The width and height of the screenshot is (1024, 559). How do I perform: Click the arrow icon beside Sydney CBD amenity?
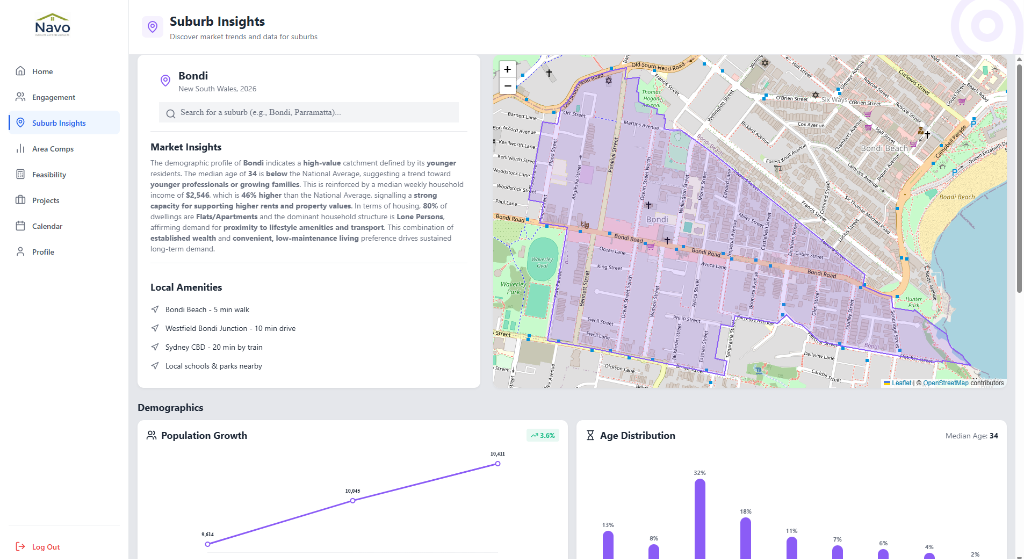155,347
